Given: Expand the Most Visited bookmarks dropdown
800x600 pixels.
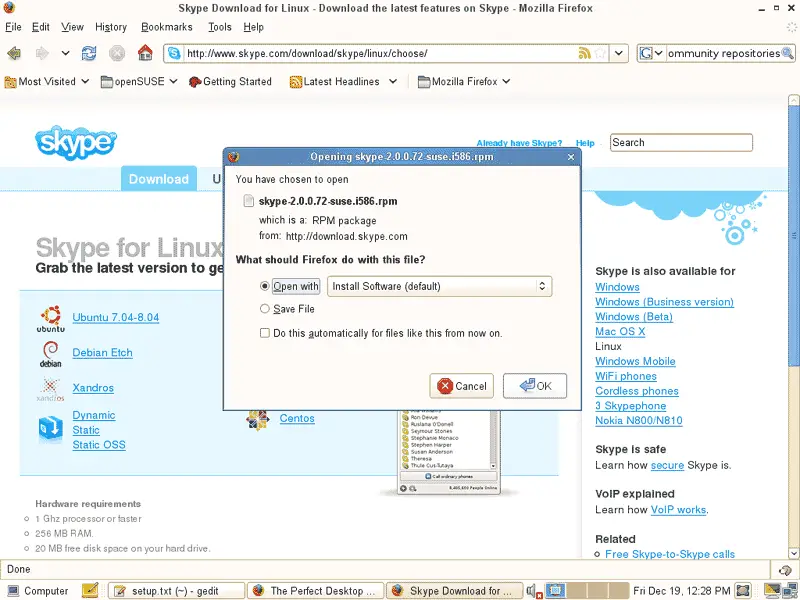Looking at the screenshot, I should click(x=85, y=82).
